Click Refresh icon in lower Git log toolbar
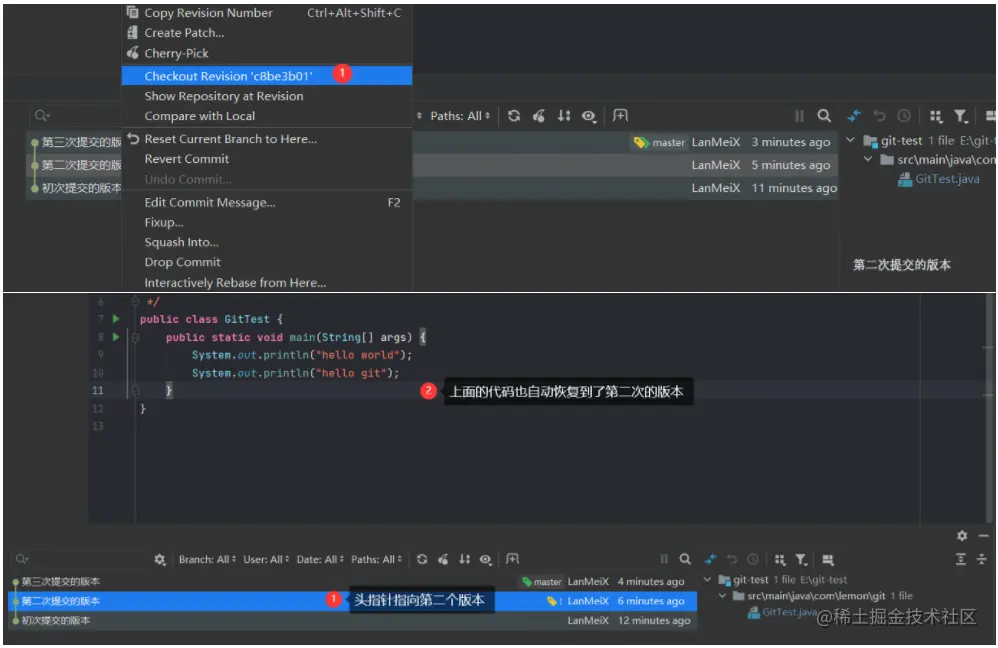The height and width of the screenshot is (648, 998). (422, 559)
